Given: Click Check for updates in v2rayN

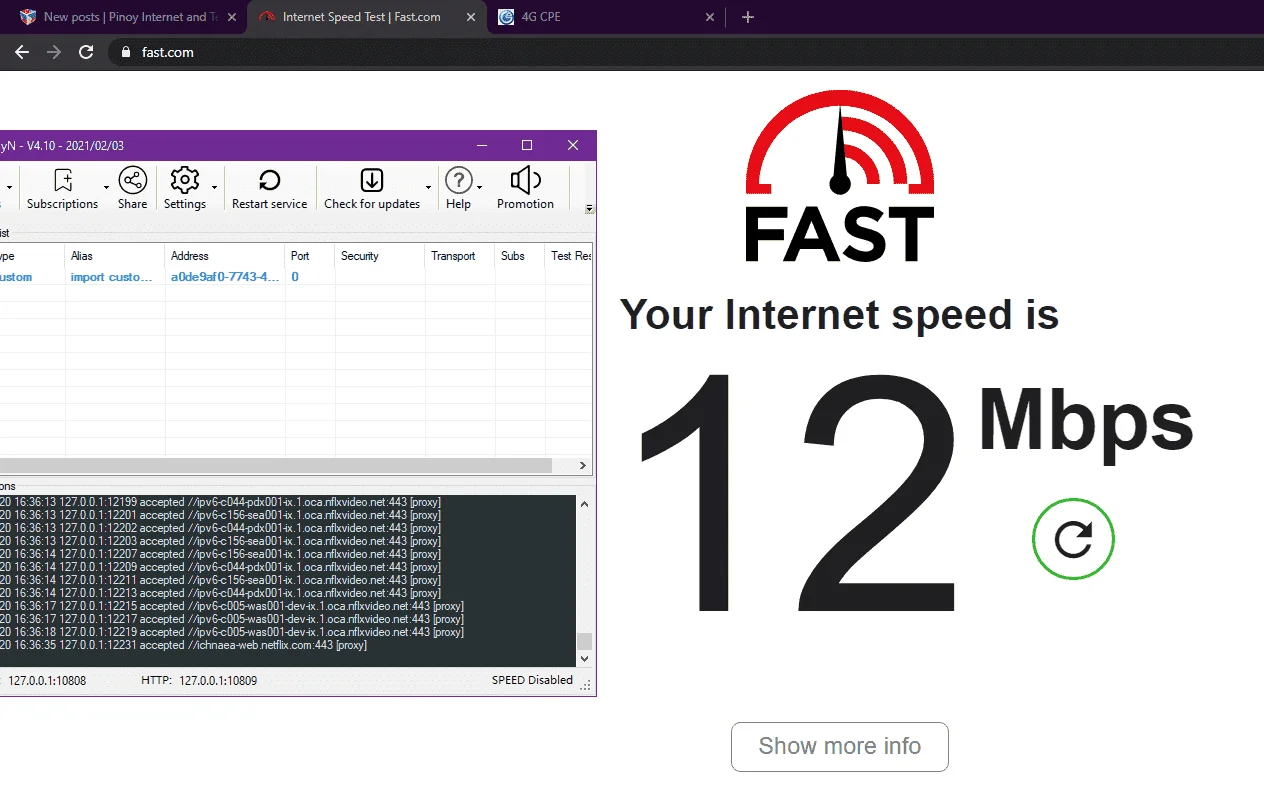Looking at the screenshot, I should click(x=372, y=189).
